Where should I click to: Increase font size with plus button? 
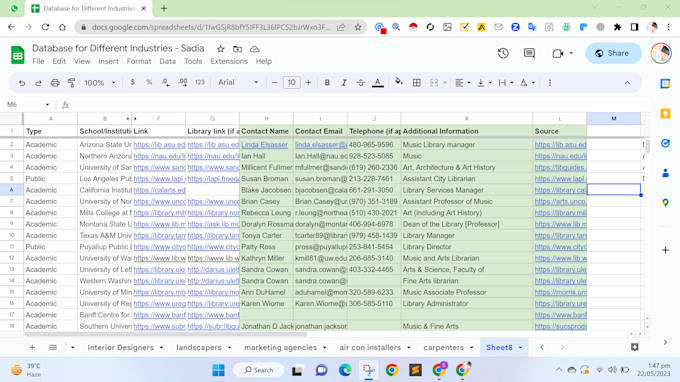coord(308,82)
